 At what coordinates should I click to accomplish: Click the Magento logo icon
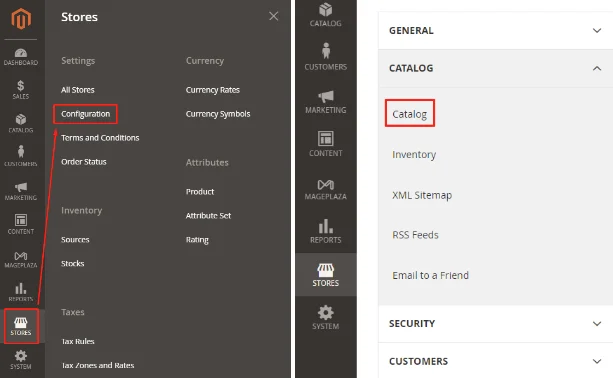(21, 18)
